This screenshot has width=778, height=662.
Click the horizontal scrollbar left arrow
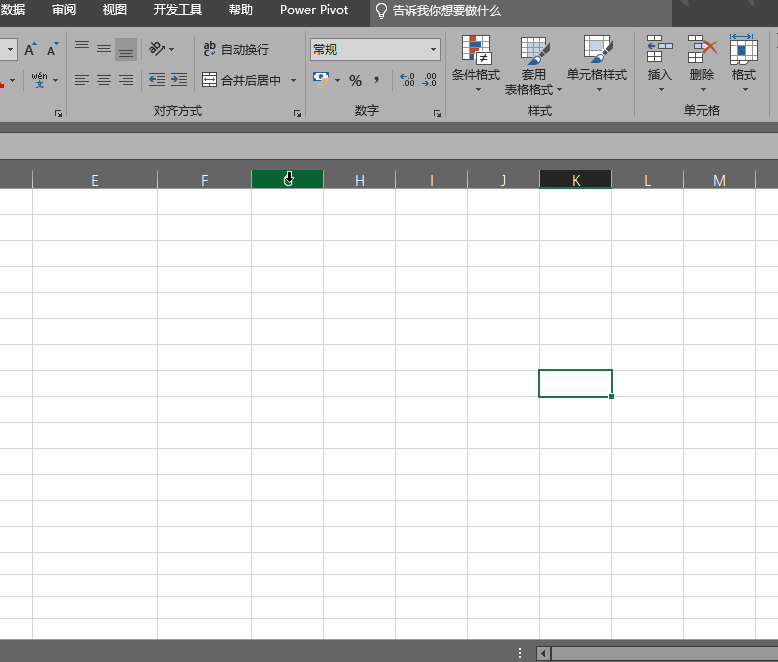pos(543,653)
